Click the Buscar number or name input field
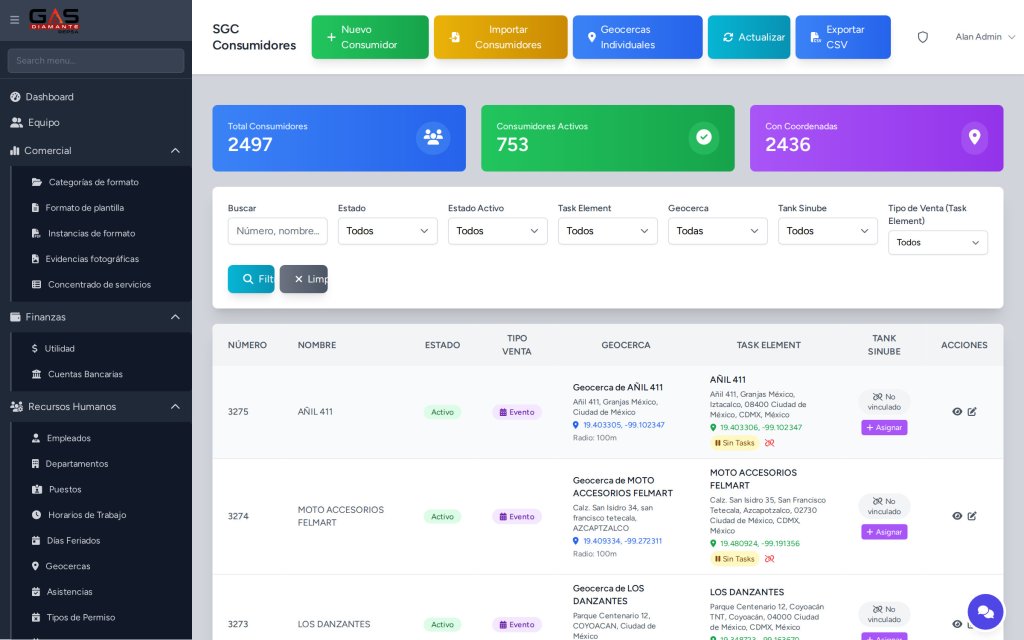The height and width of the screenshot is (640, 1024). (278, 231)
